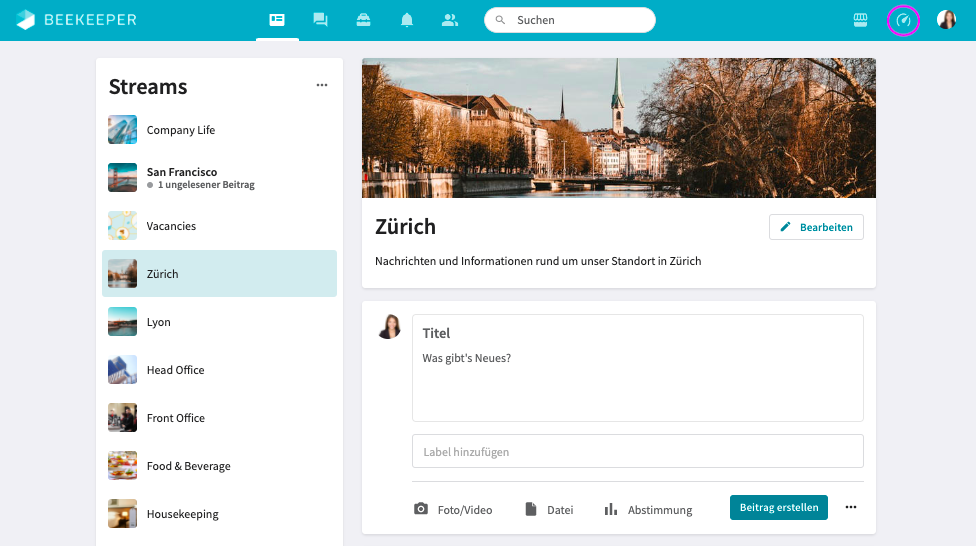Click the Beitrag erstellen button

tap(778, 507)
